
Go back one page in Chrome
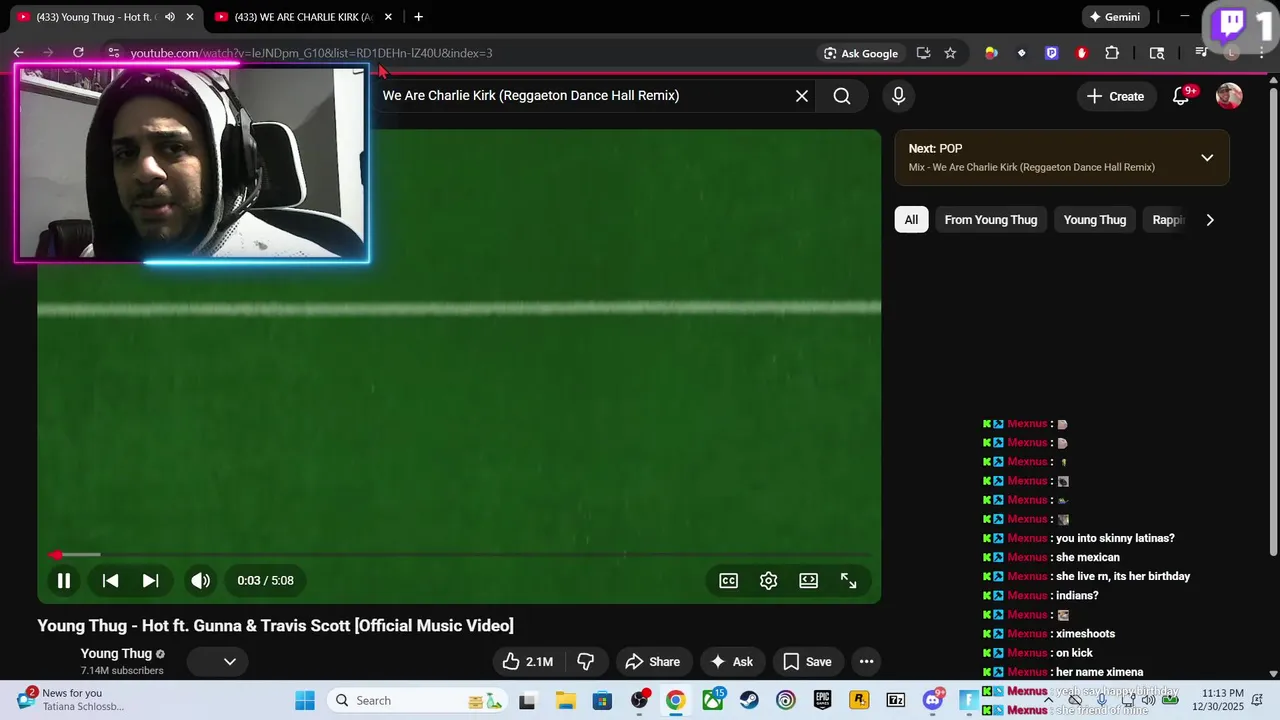pyautogui.click(x=18, y=53)
